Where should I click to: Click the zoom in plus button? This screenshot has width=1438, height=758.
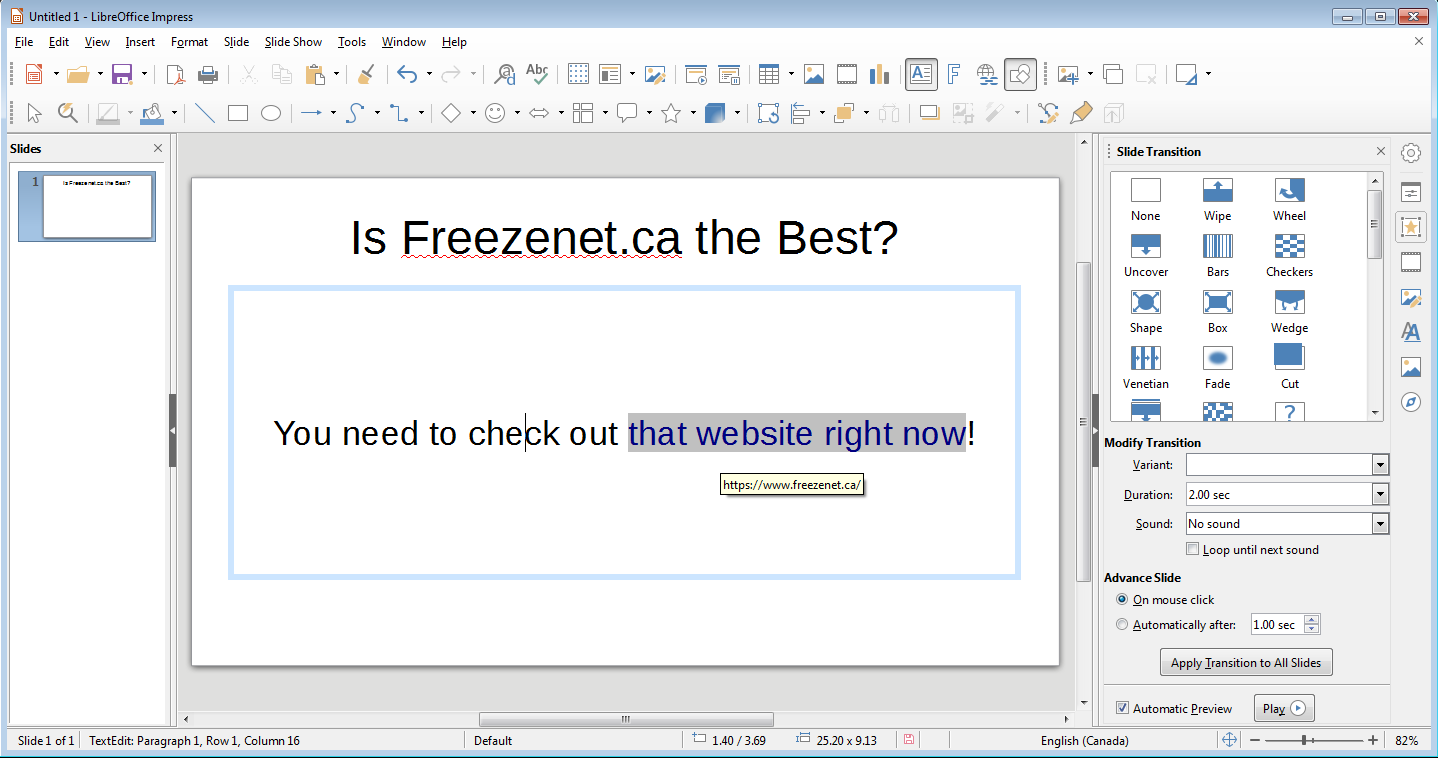(1373, 740)
